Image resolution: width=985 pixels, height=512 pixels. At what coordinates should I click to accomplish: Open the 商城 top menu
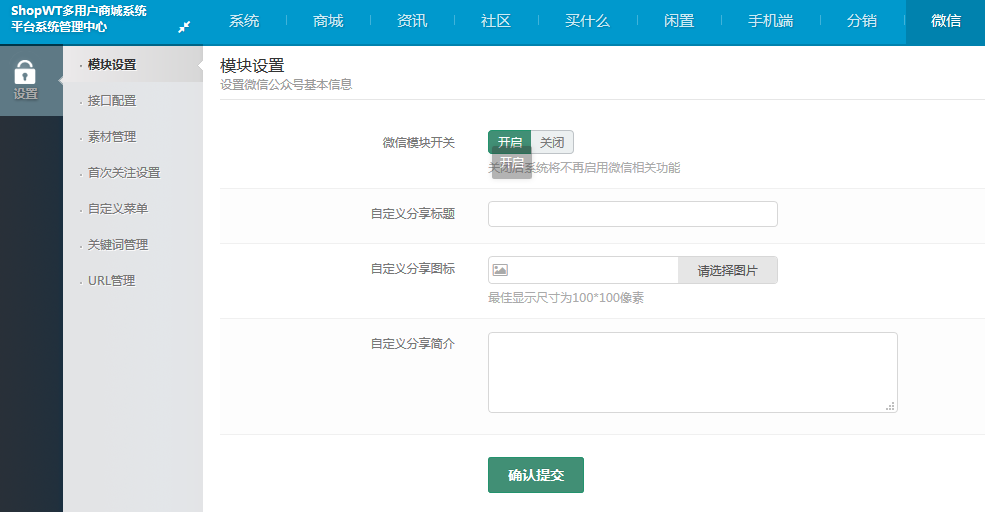click(x=328, y=21)
